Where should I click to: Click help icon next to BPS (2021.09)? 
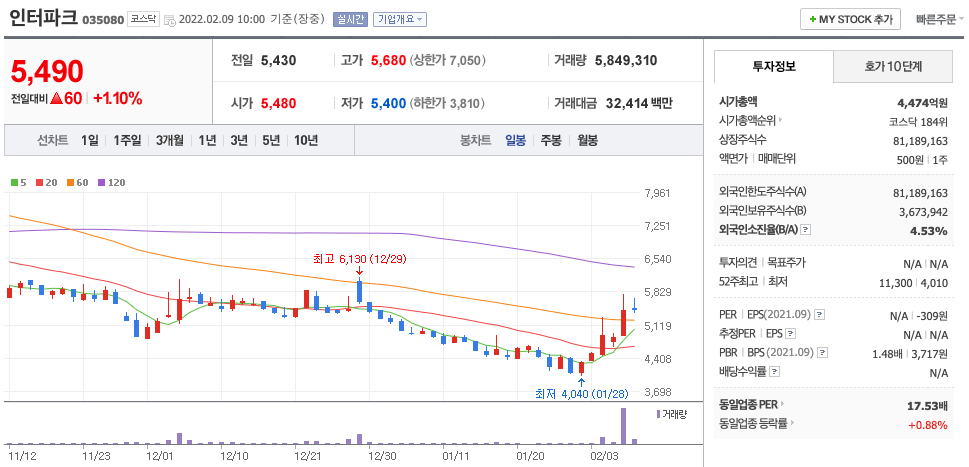pos(822,353)
